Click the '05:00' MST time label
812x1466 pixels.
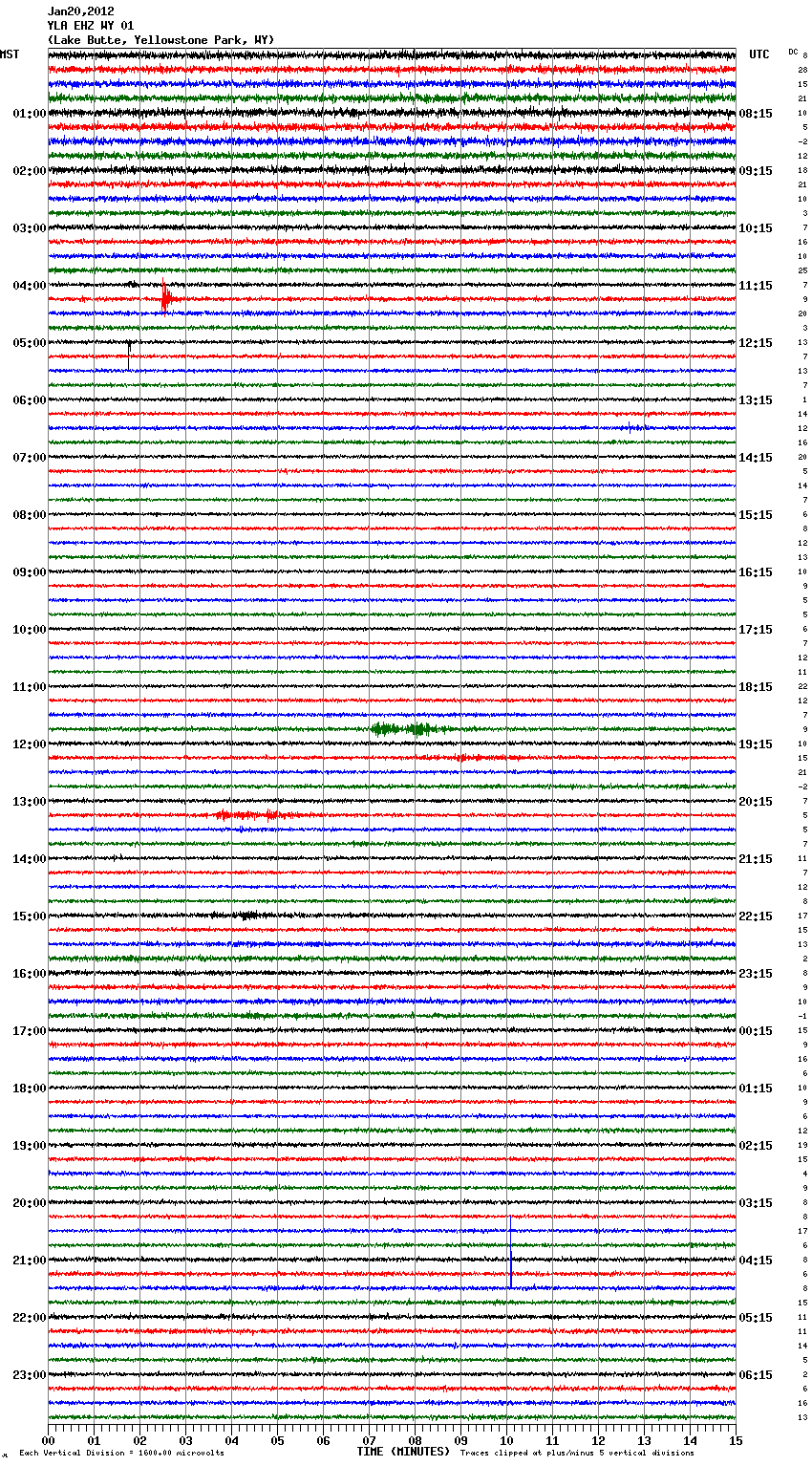click(x=30, y=343)
